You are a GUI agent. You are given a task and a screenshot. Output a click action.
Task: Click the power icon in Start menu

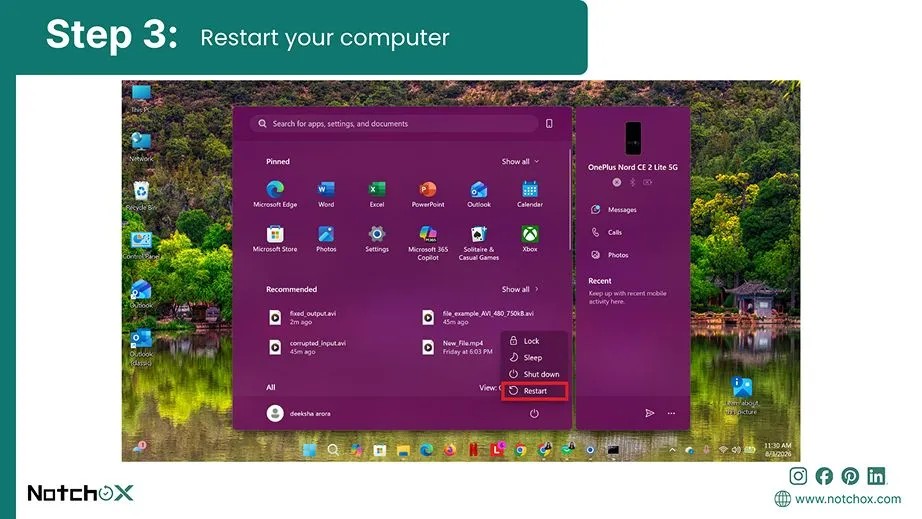pos(534,414)
